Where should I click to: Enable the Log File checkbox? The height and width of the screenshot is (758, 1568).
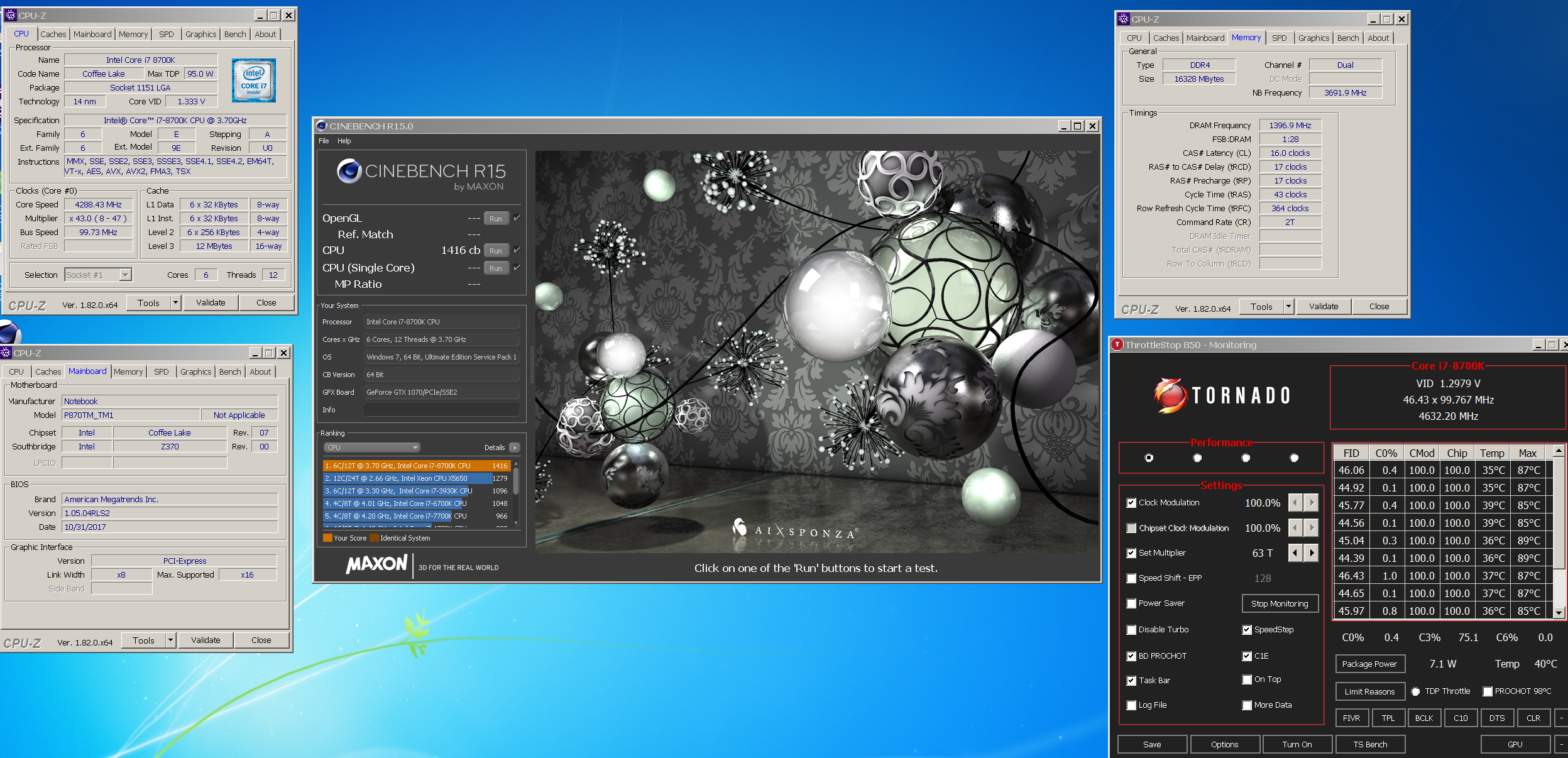tap(1131, 705)
